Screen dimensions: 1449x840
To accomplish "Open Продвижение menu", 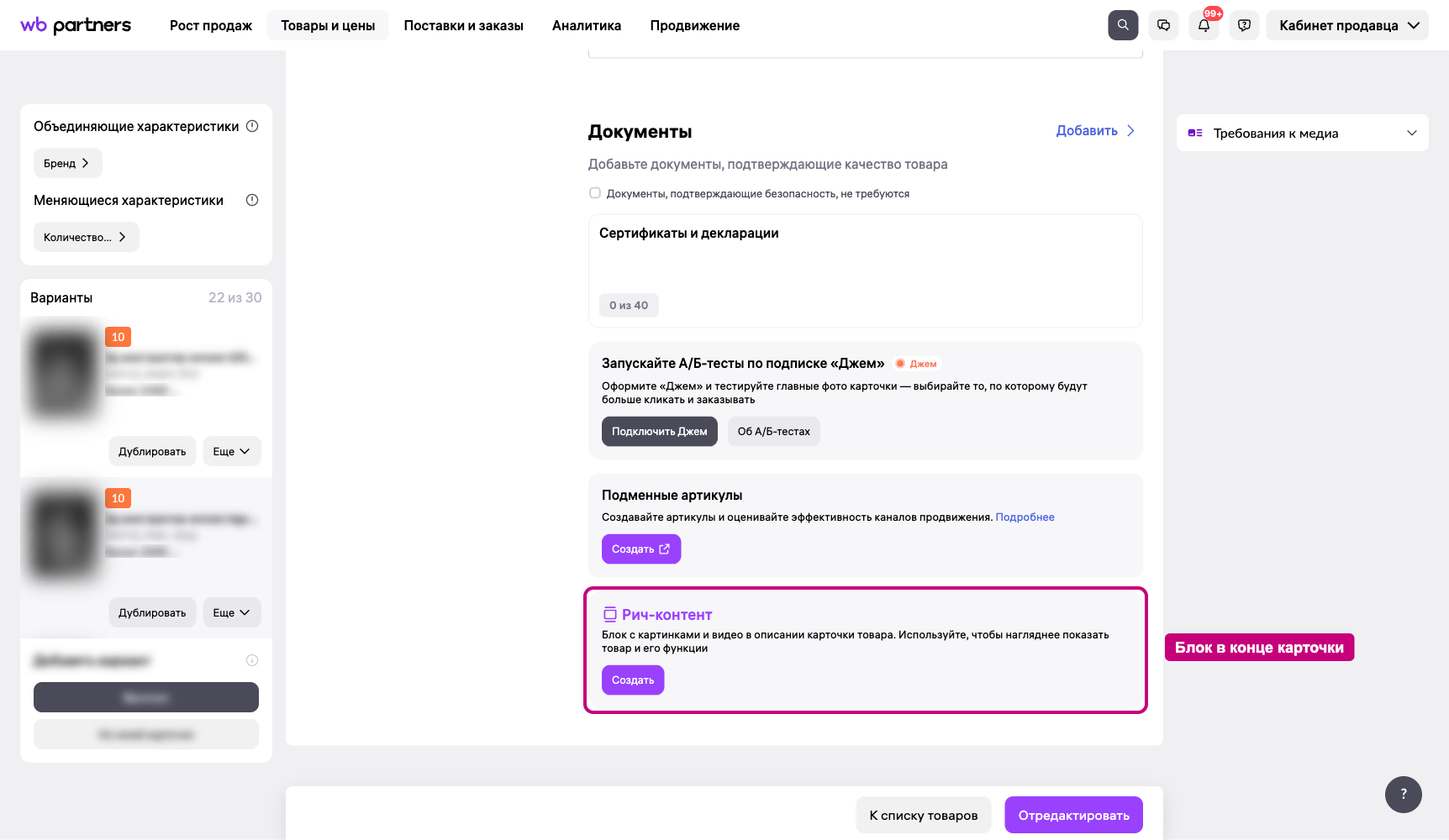I will [x=695, y=25].
